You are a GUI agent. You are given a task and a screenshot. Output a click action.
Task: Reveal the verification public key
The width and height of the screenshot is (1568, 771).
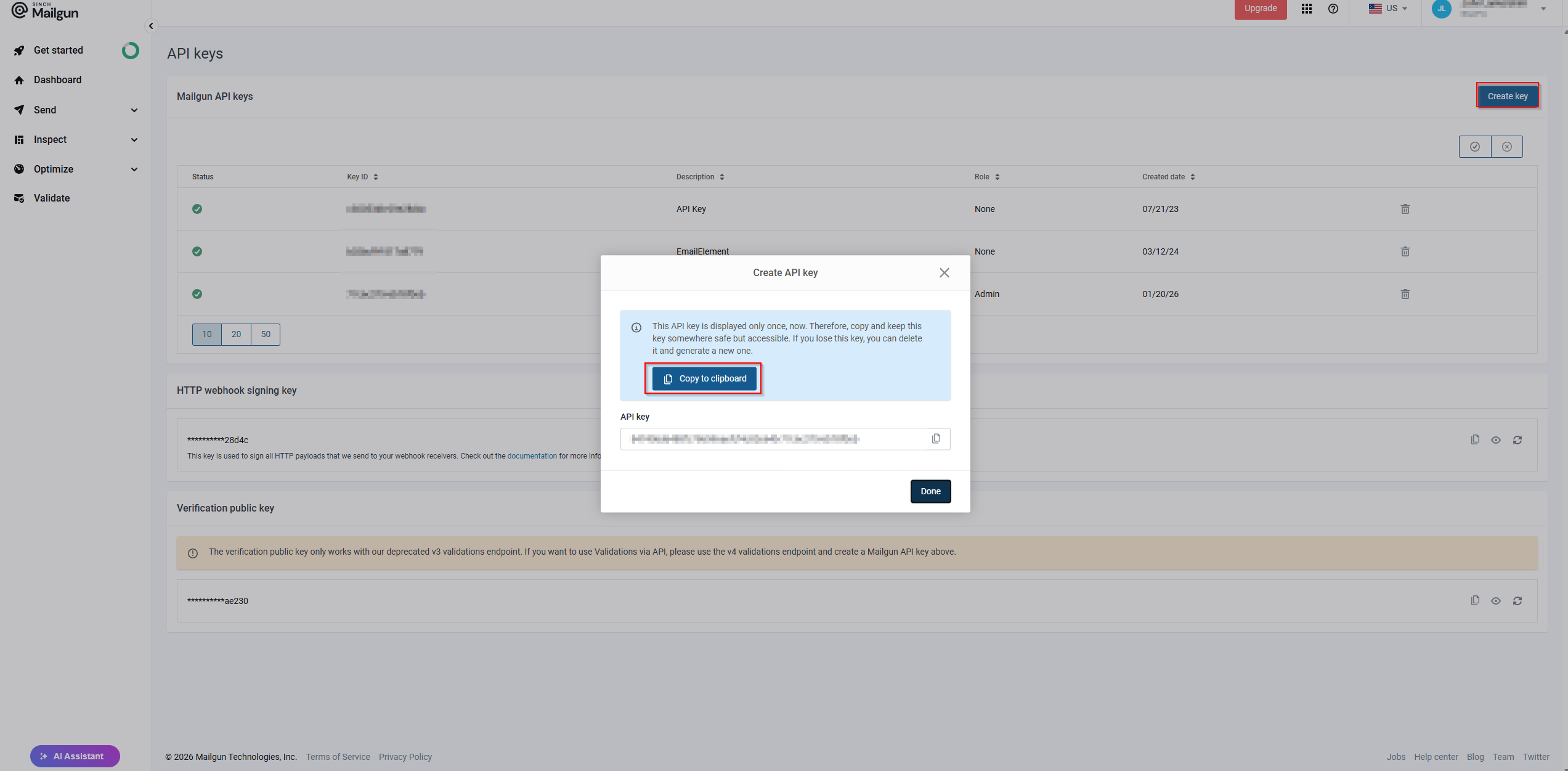(x=1495, y=601)
